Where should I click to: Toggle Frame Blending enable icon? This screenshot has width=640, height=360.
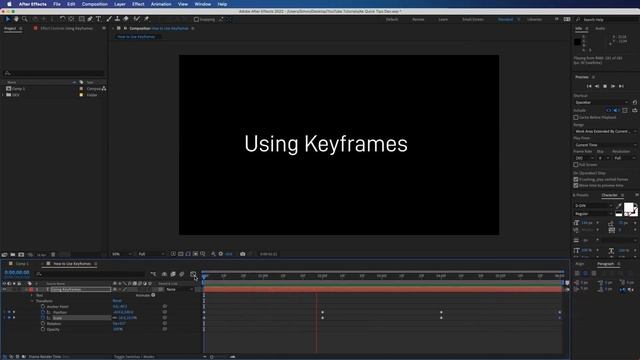pos(173,274)
